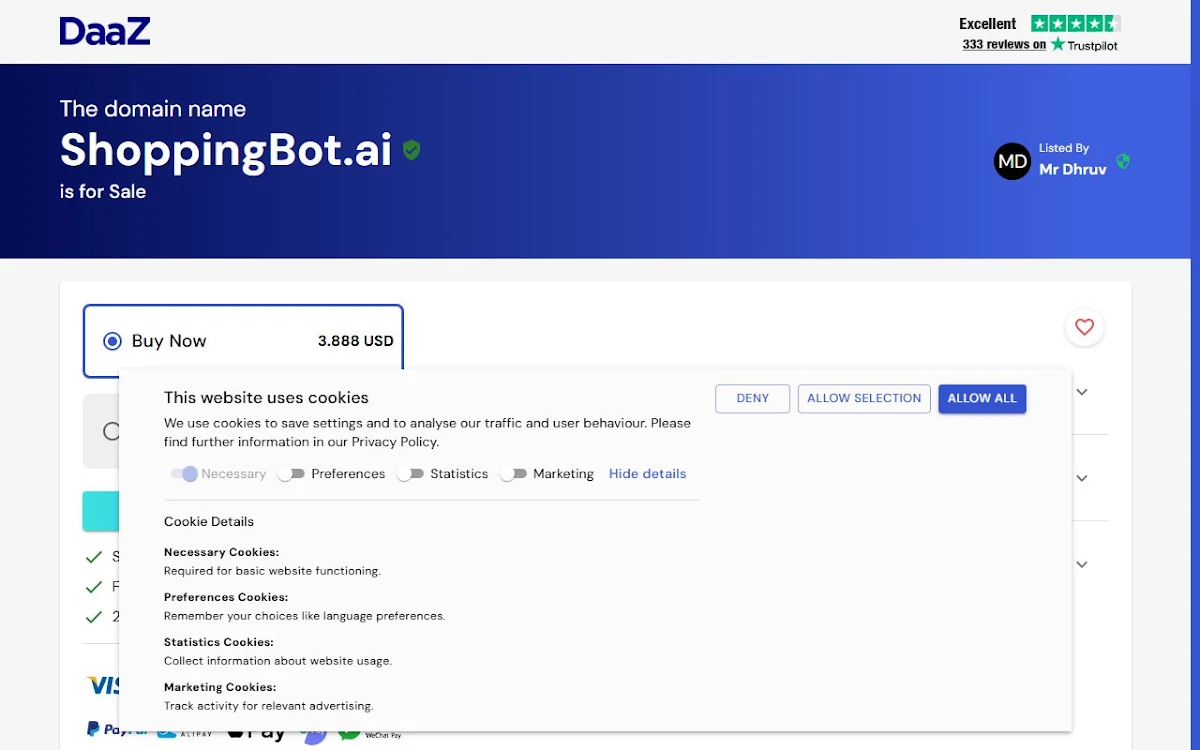Click the verified shield beside ShoppingBot.ai
Screen dimensions: 1200x750
411,150
